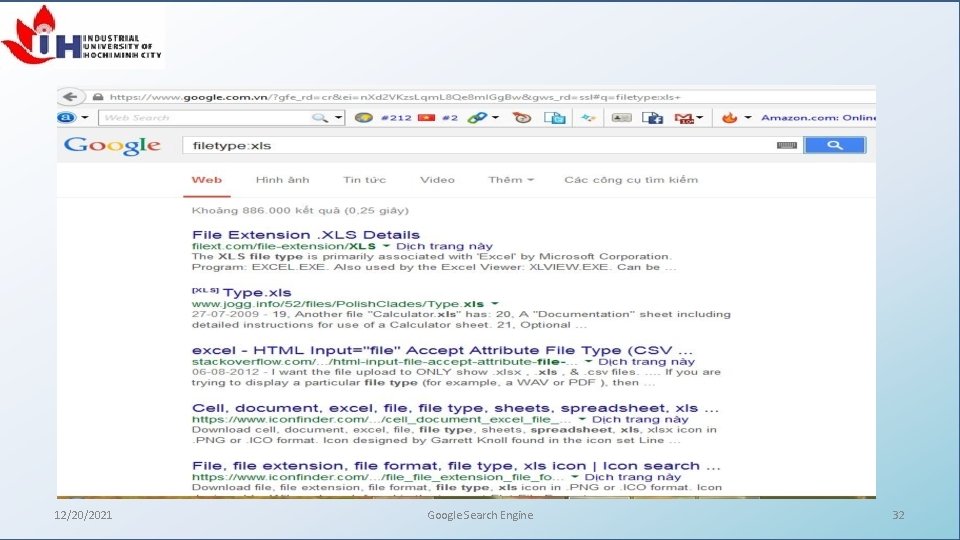
Task: Open dropdown next to flame icon
Action: point(748,118)
